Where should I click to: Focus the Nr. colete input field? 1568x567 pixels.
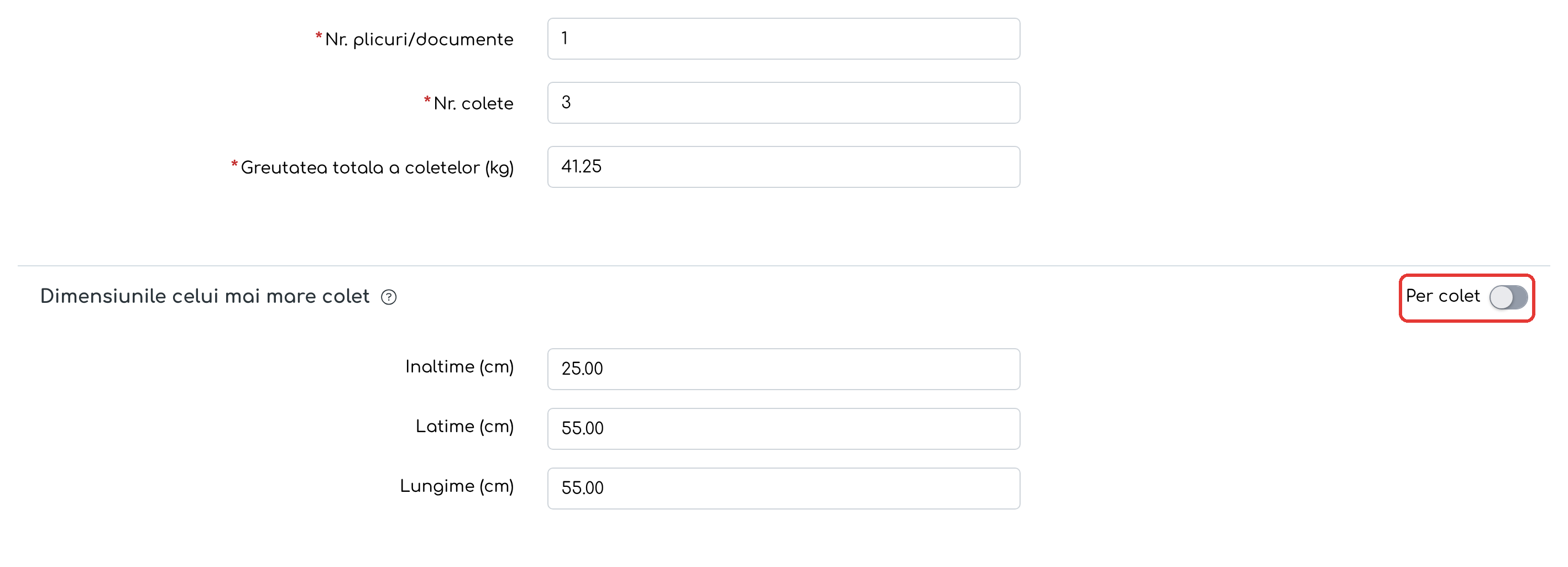pos(783,103)
